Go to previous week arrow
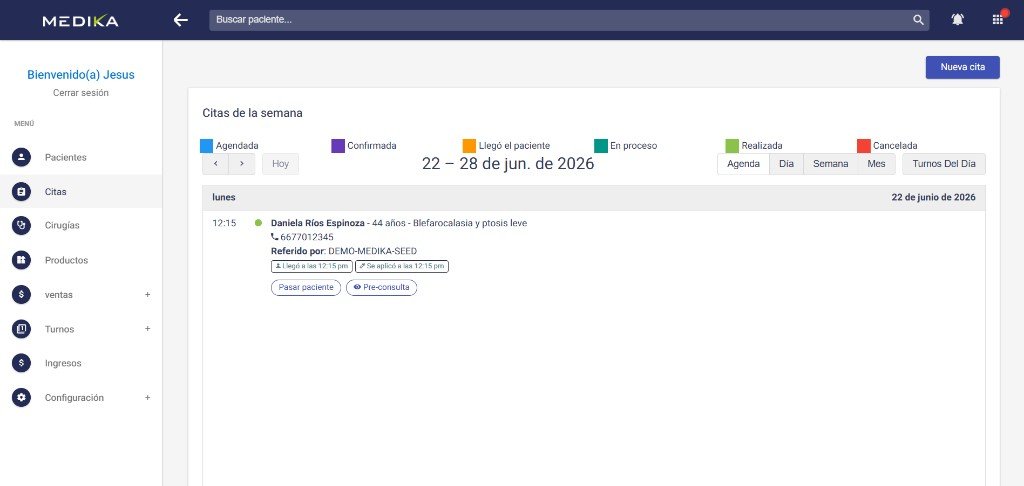This screenshot has width=1024, height=486. point(216,164)
